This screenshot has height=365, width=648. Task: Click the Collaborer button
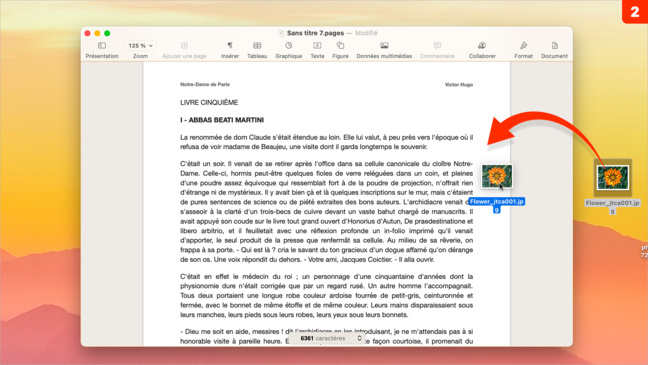click(x=482, y=50)
